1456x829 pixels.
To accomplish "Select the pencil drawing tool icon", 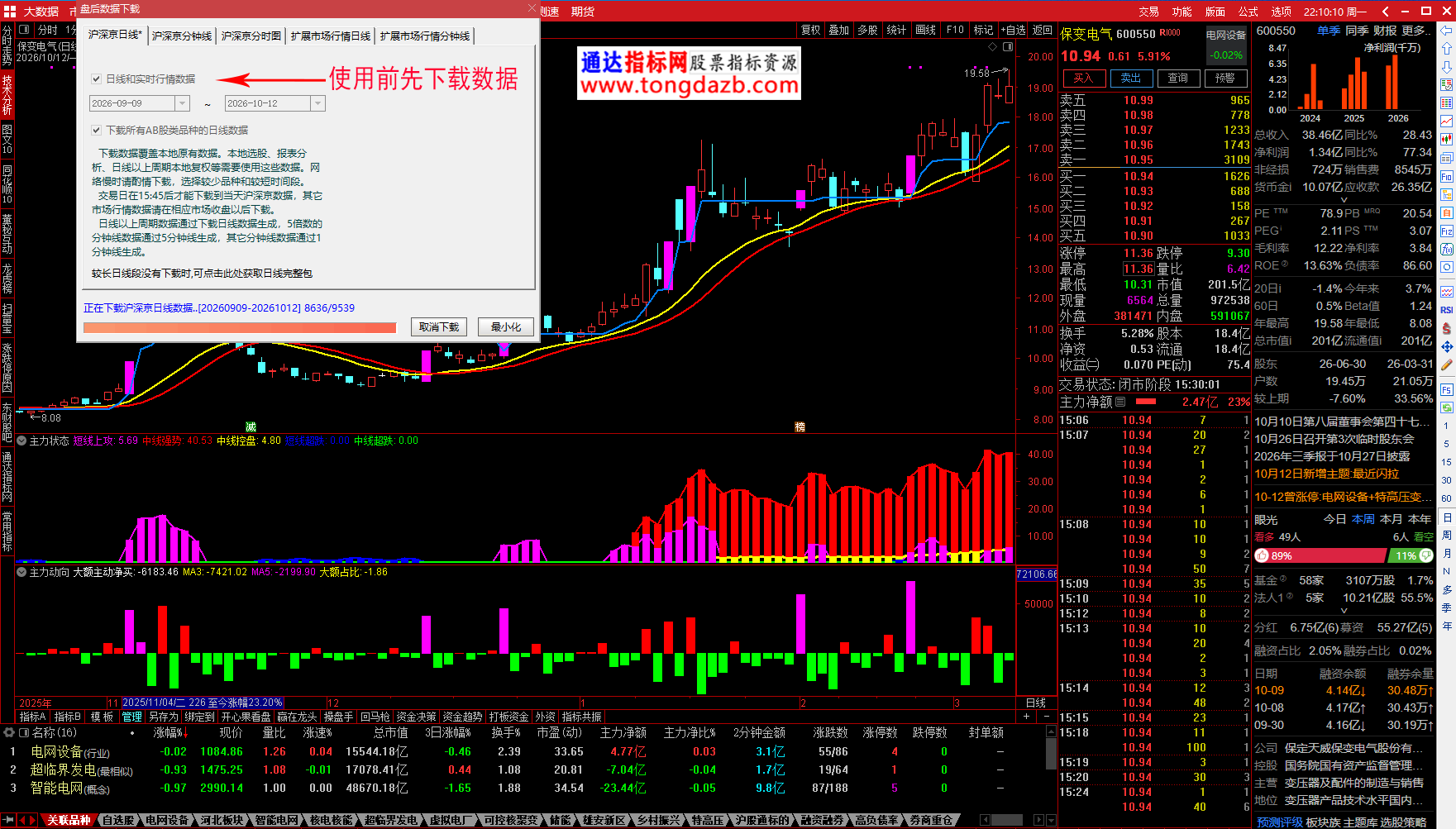I will click(x=1447, y=364).
